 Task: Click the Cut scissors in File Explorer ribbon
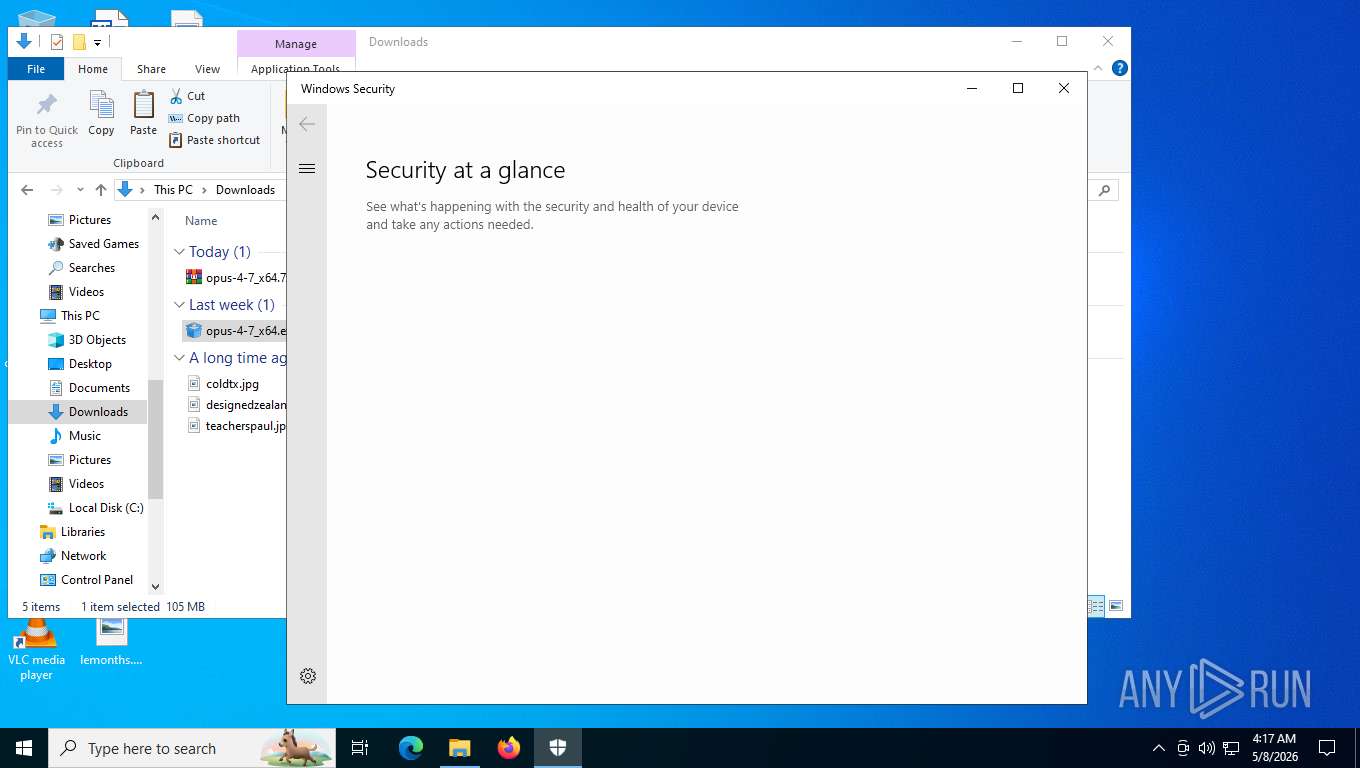click(187, 96)
